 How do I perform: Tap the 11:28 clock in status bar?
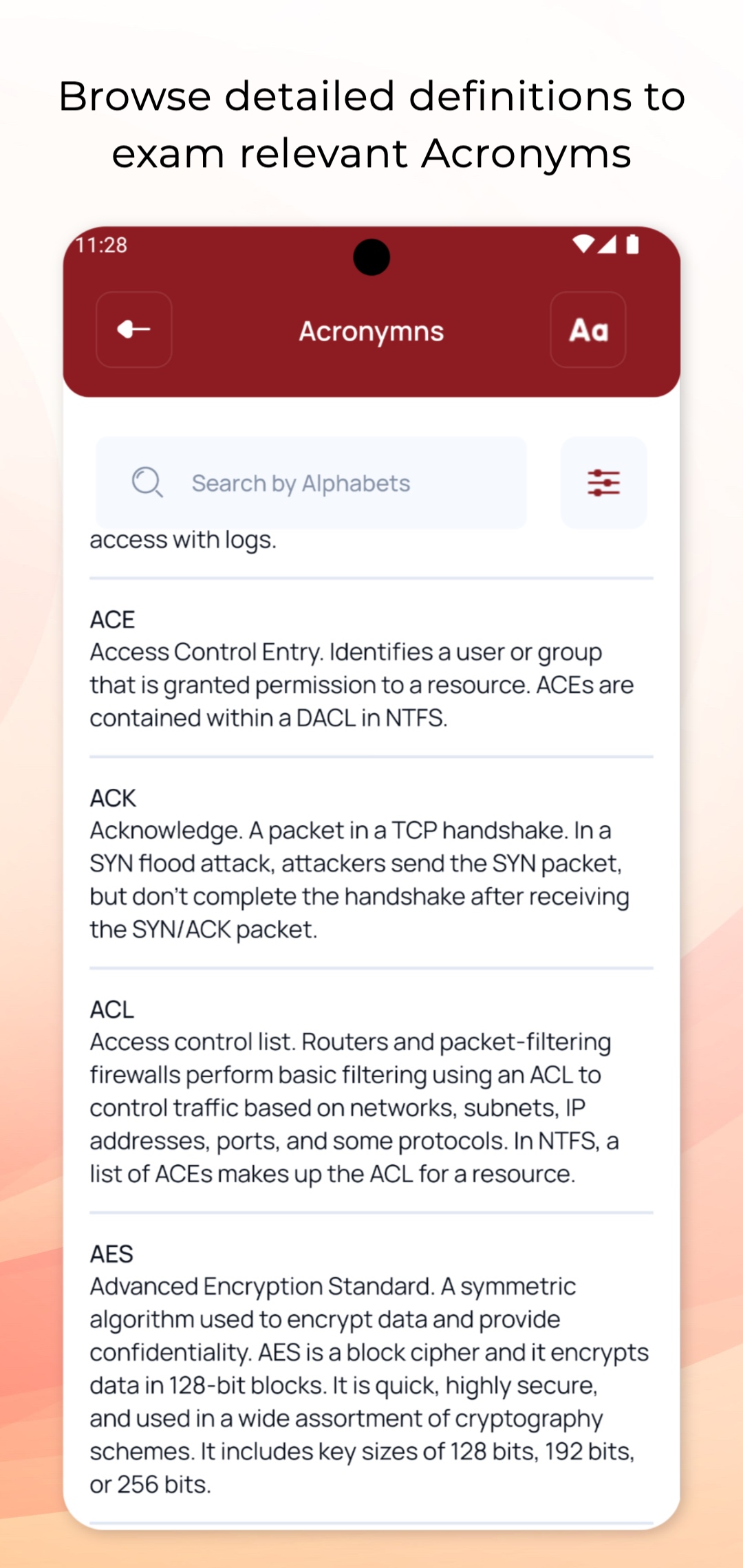tap(101, 245)
